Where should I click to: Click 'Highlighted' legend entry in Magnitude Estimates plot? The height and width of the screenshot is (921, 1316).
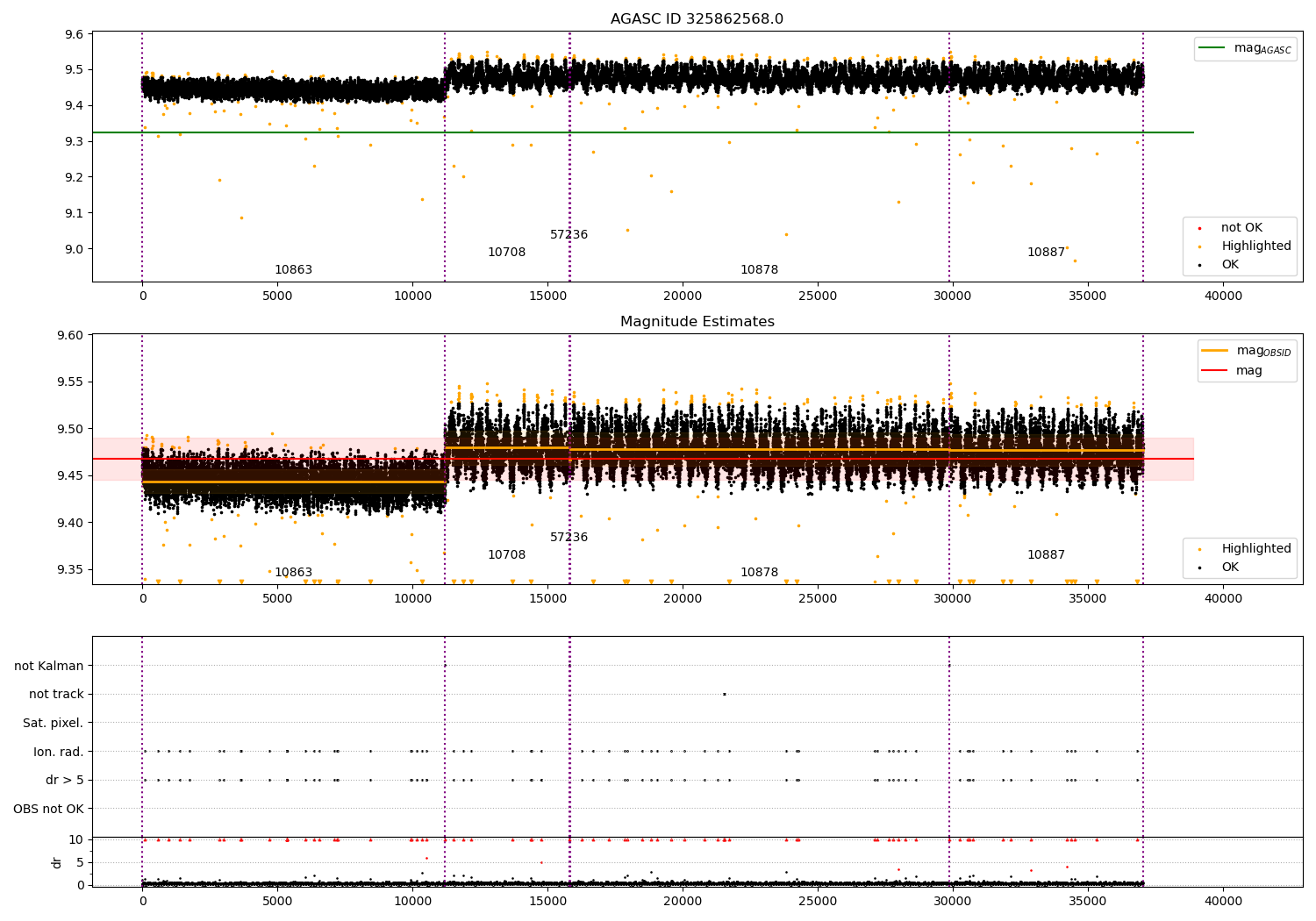1247,549
